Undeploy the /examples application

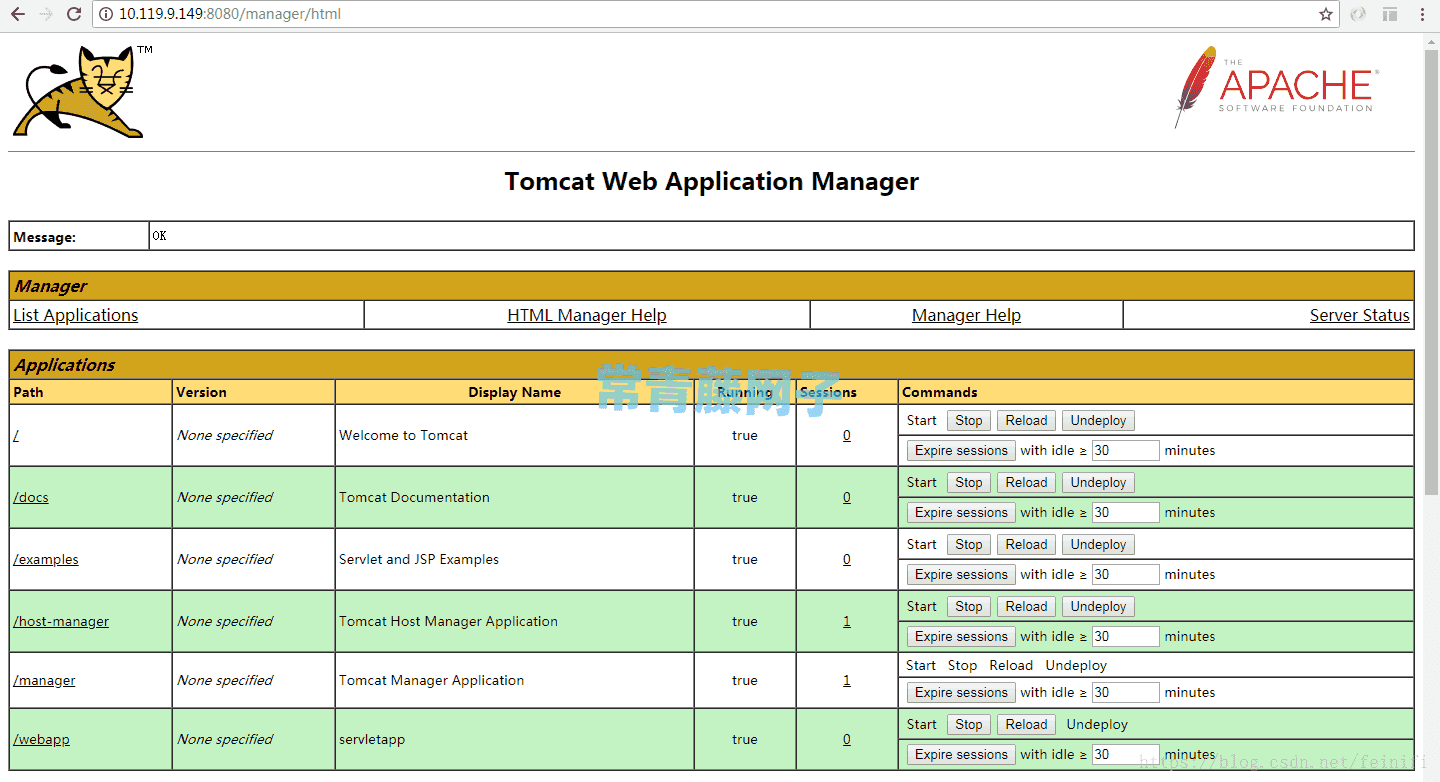pos(1098,545)
